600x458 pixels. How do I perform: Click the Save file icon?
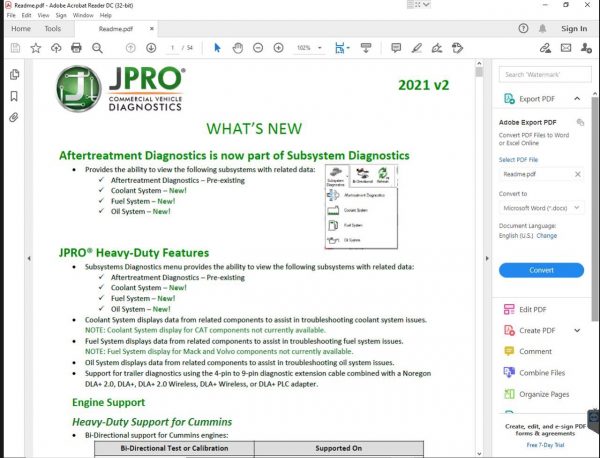coord(15,48)
